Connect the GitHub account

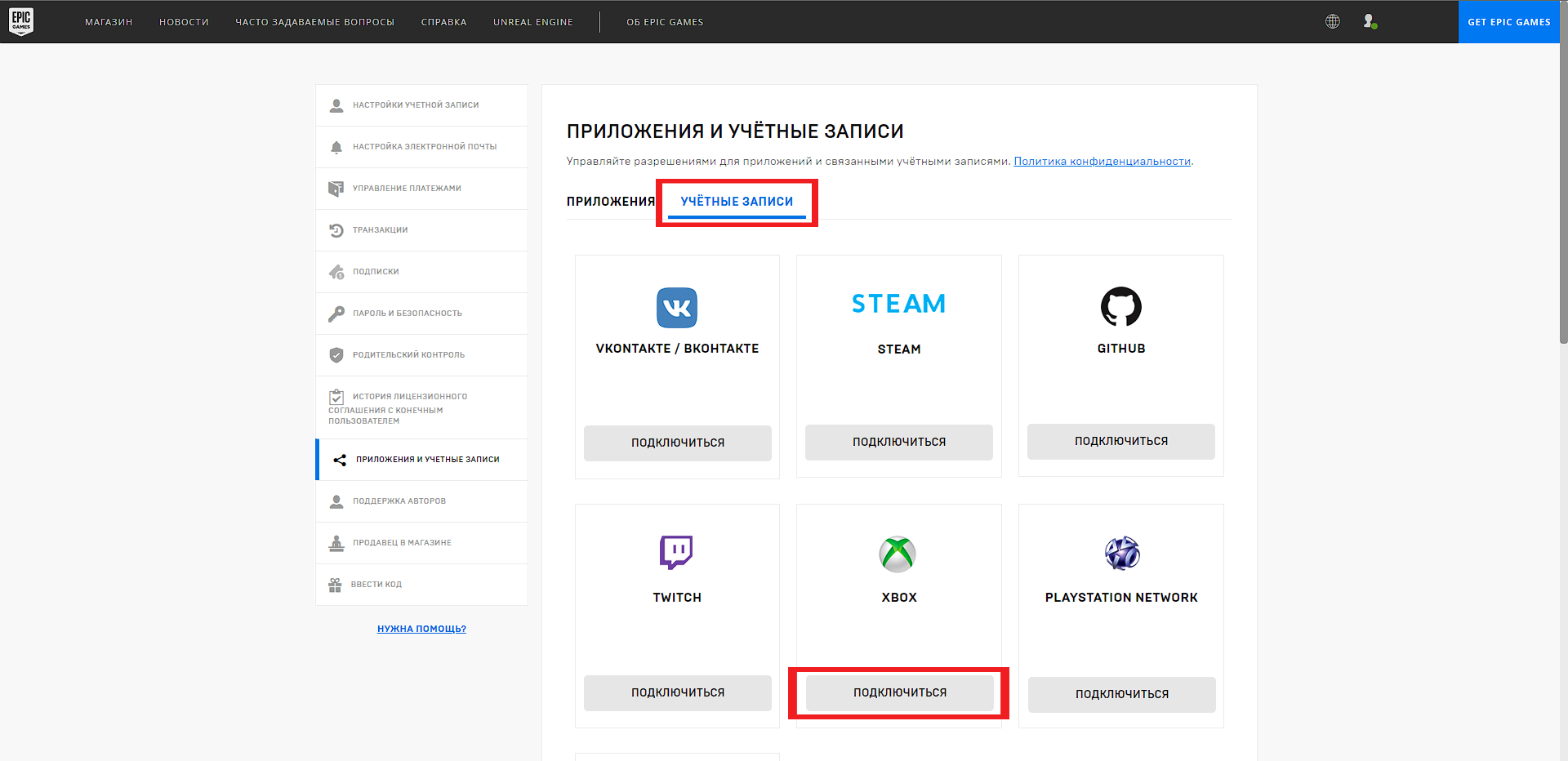[1121, 441]
